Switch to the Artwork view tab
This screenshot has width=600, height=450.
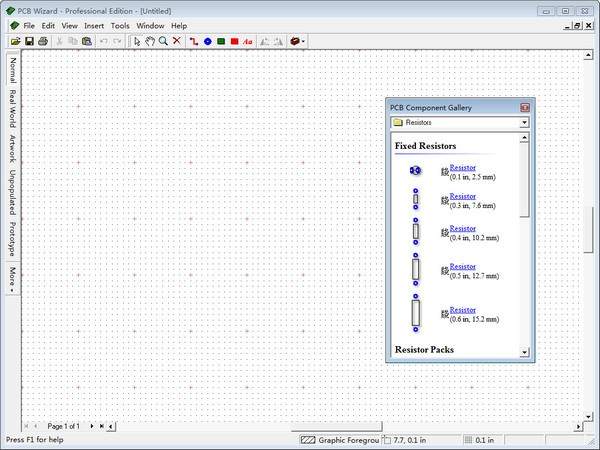(x=12, y=149)
